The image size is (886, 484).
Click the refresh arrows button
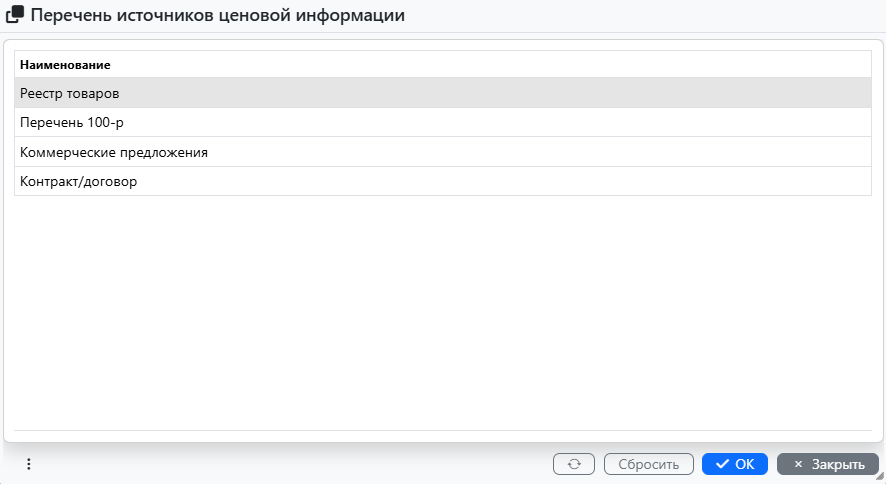[x=574, y=464]
